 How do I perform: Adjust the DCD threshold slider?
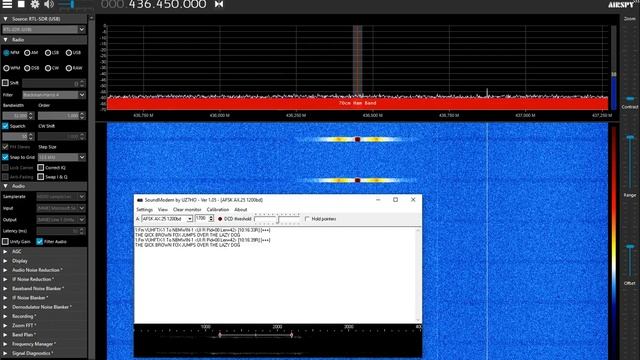[277, 219]
